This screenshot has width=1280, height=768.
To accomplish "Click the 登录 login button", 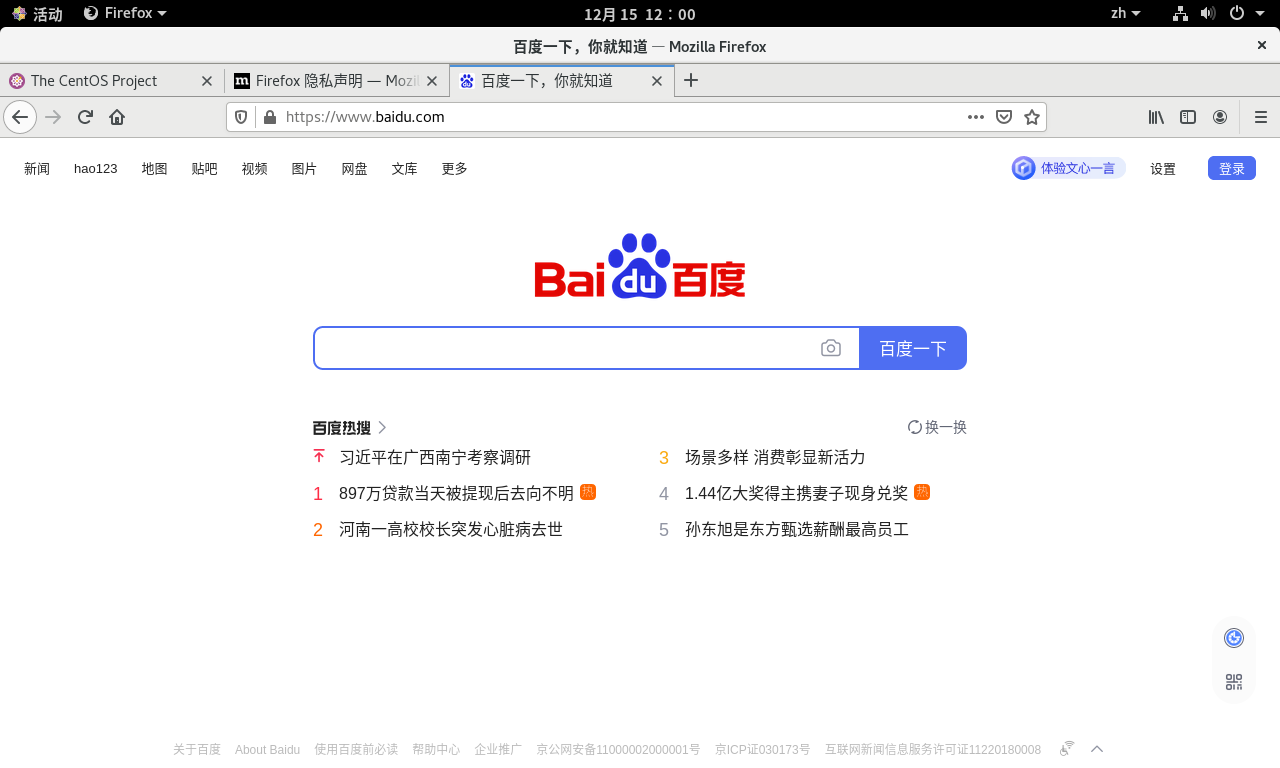I will click(x=1232, y=169).
